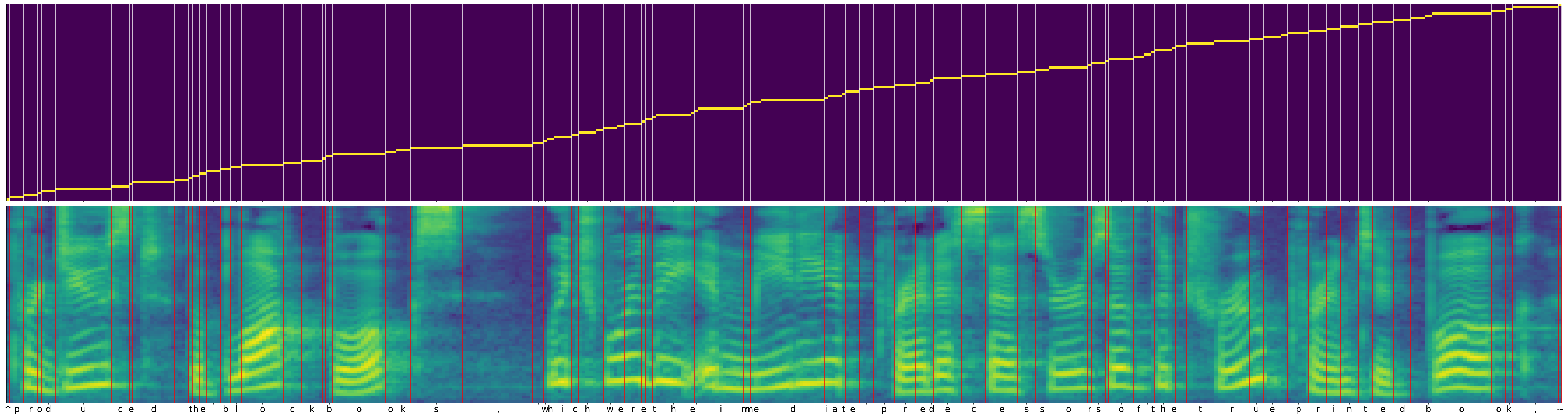The image size is (1568, 418).
Task: Select the 'l' label in 'block'
Action: (237, 410)
